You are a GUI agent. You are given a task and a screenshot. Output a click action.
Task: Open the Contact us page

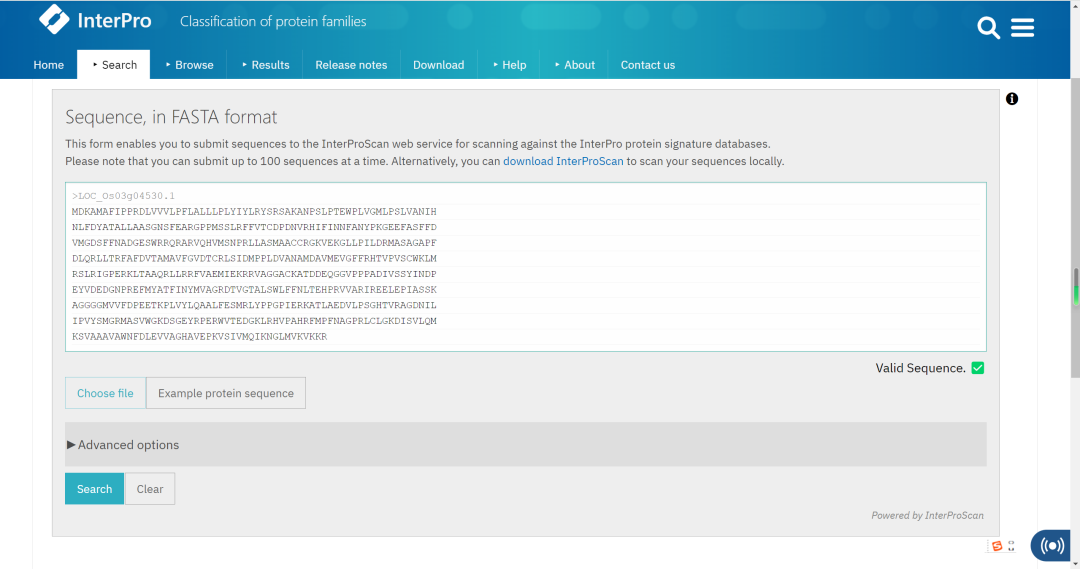coord(647,65)
